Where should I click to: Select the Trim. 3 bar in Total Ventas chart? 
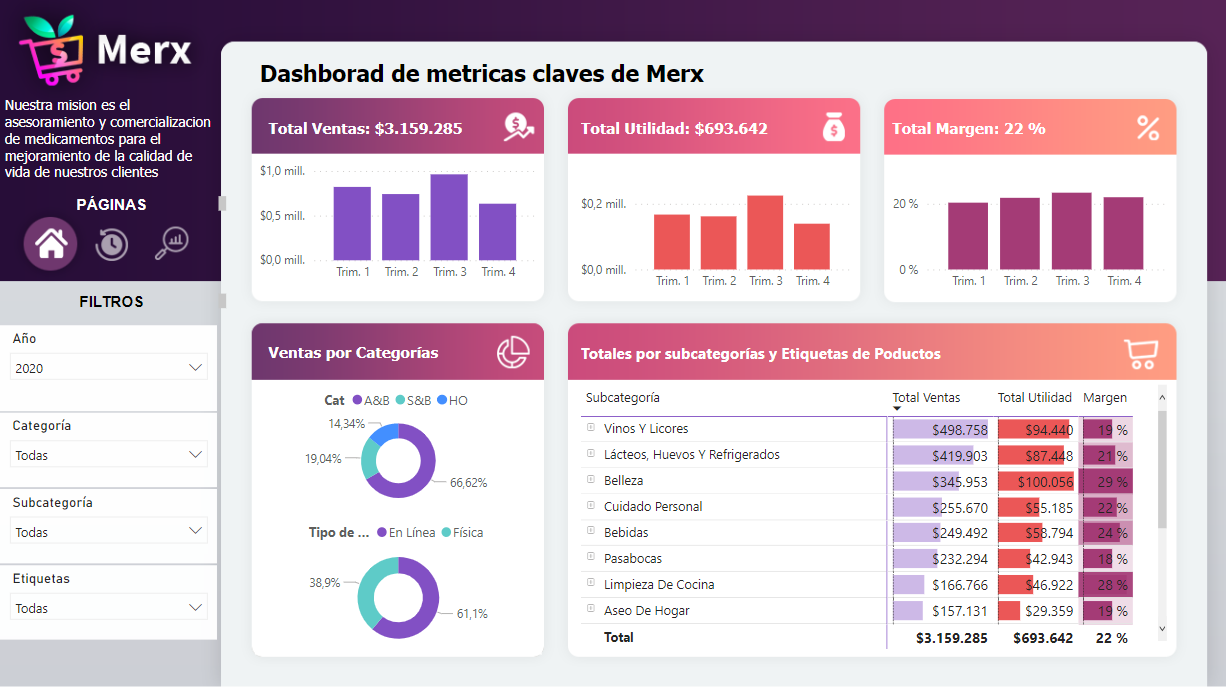[449, 217]
